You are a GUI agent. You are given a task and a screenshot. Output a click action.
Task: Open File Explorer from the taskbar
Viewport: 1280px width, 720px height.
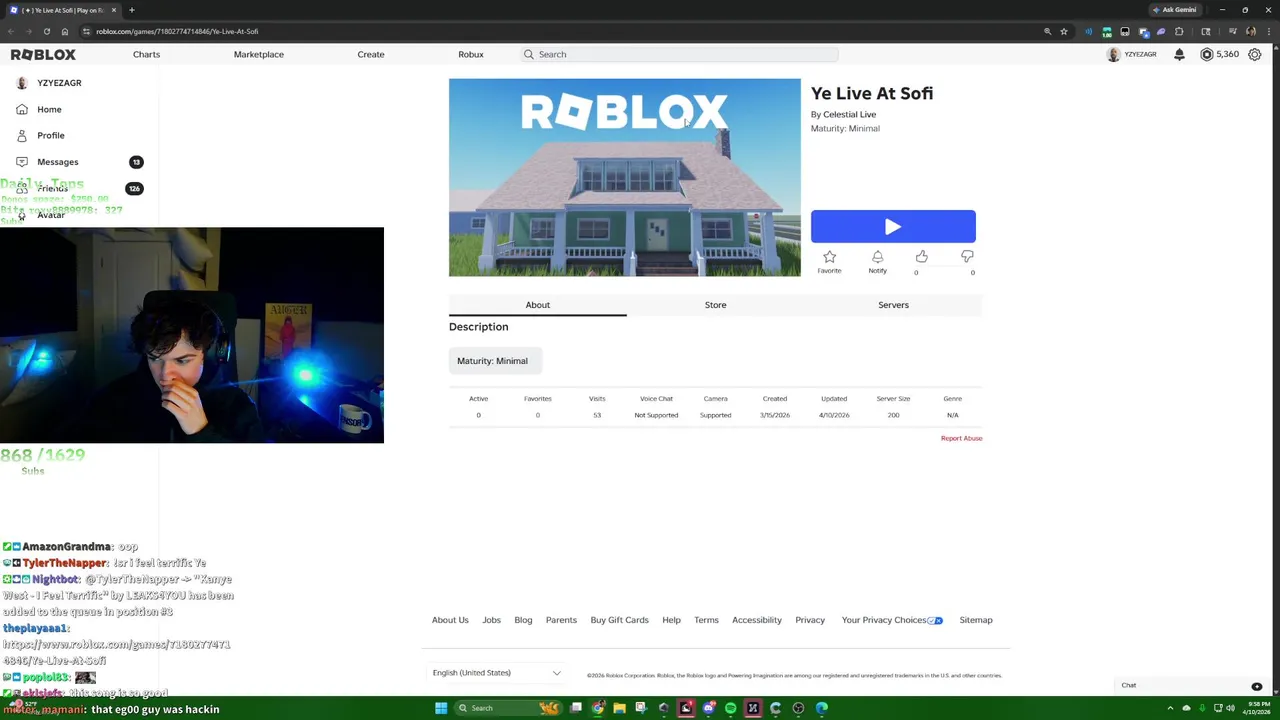point(619,708)
